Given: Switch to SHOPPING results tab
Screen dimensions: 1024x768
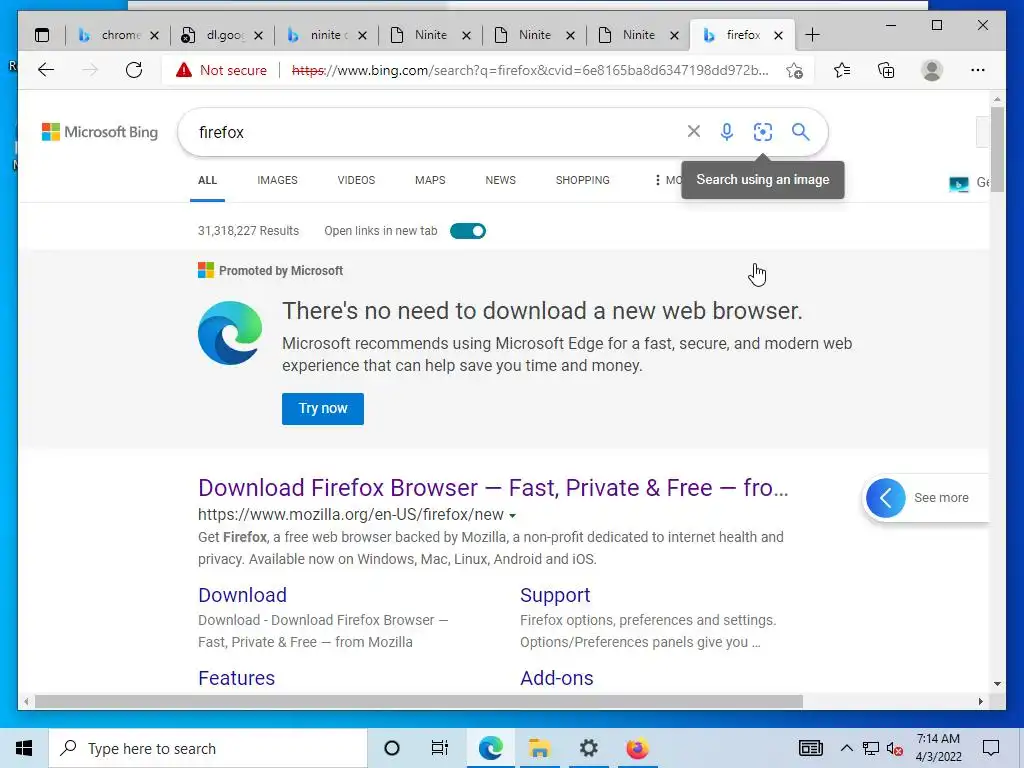Looking at the screenshot, I should tap(583, 180).
